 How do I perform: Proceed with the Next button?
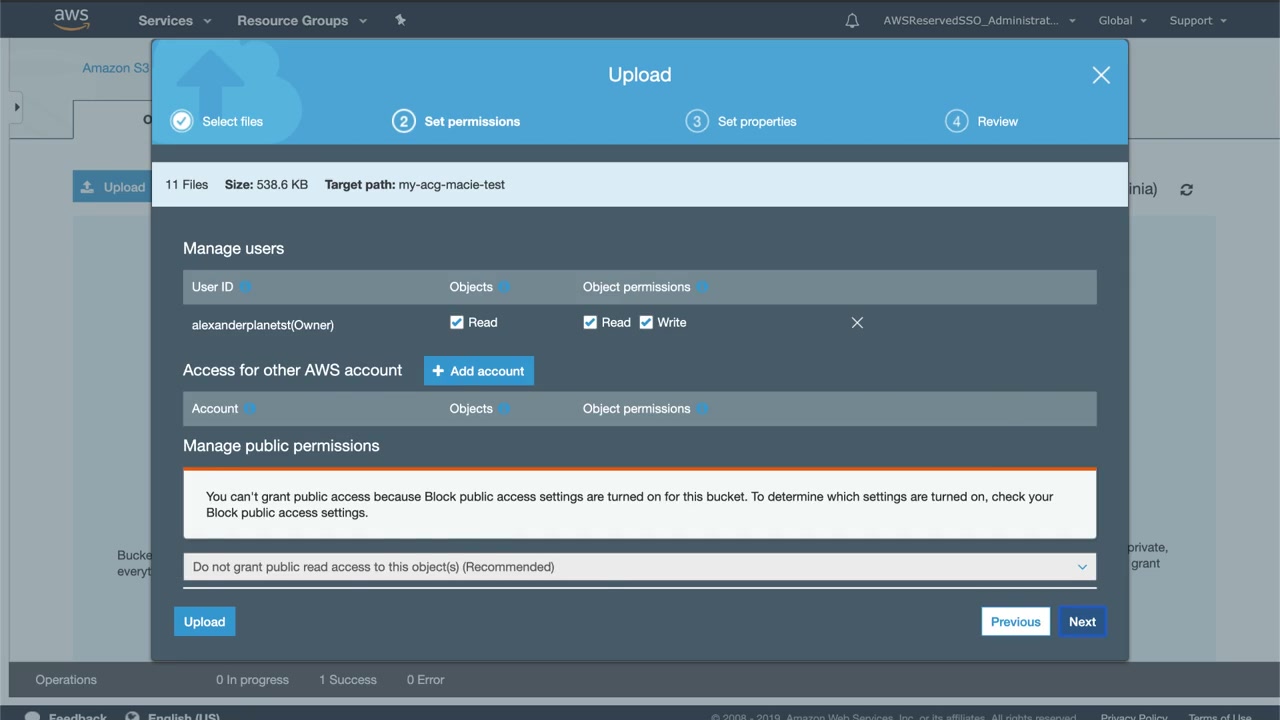1082,621
